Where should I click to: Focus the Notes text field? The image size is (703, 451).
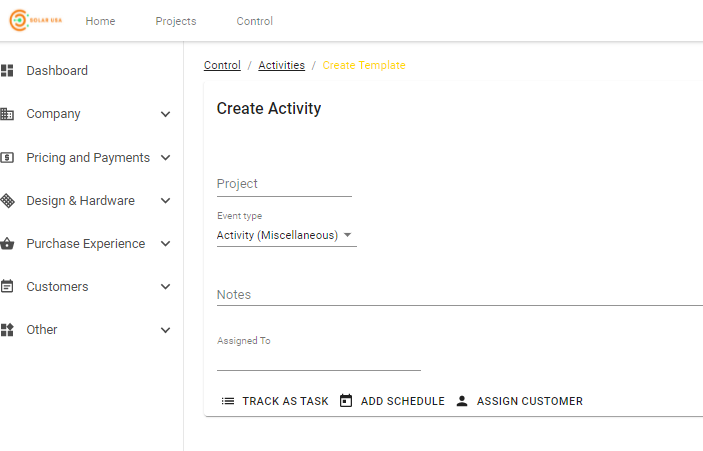(460, 295)
